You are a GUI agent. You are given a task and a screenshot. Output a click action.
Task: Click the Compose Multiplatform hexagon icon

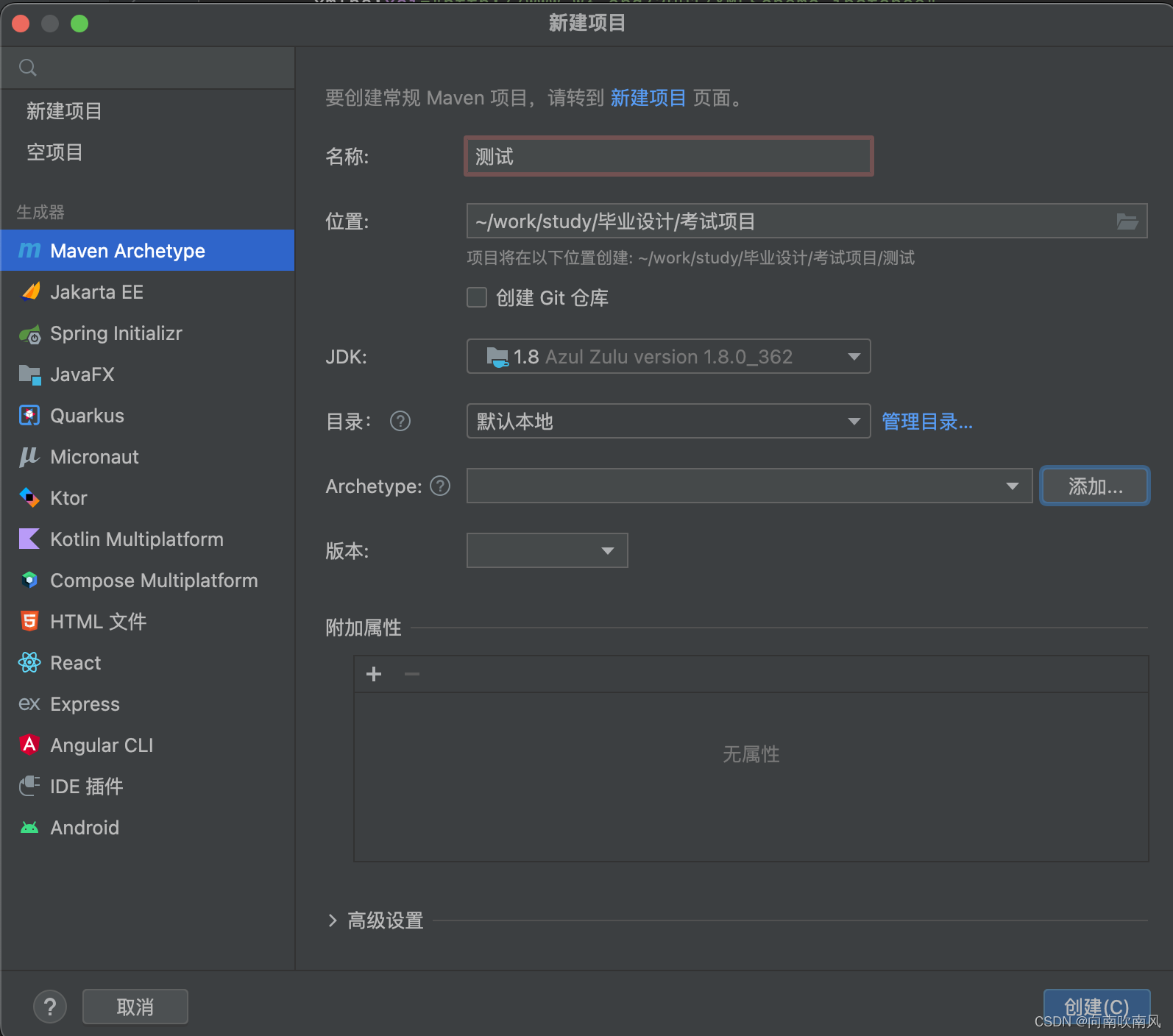pos(29,581)
